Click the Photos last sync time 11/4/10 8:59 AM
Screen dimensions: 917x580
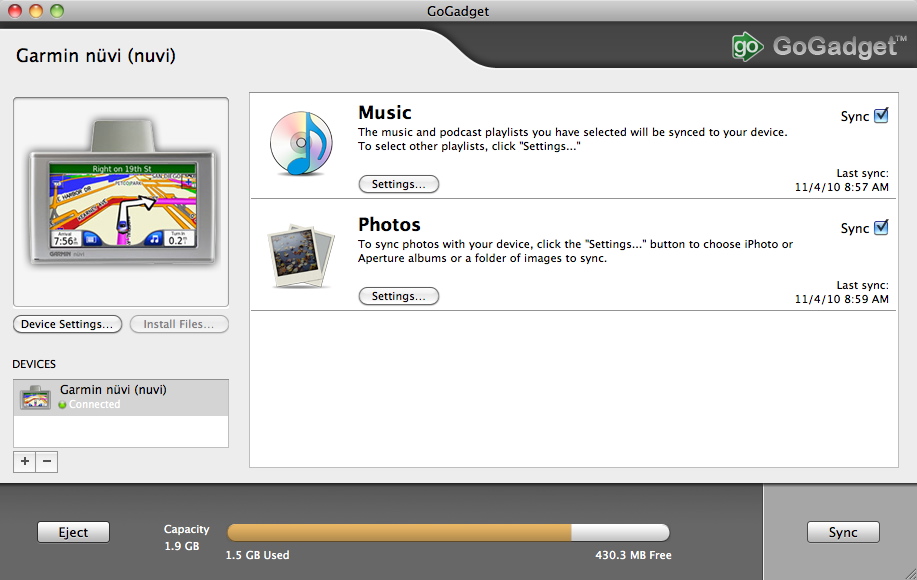point(841,299)
